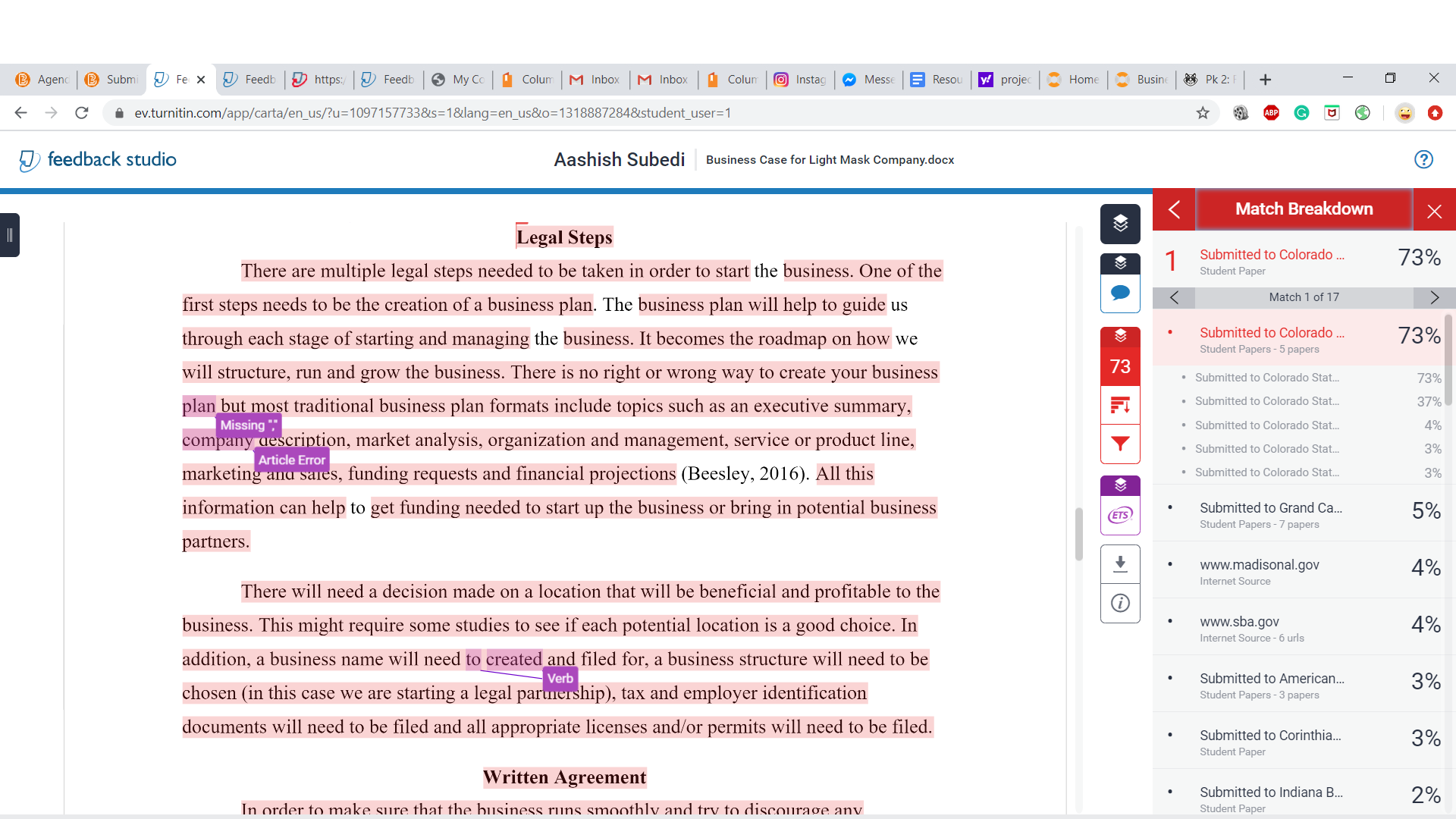Click the e-rater purple layer icon
Image resolution: width=1456 pixels, height=819 pixels.
(1120, 485)
